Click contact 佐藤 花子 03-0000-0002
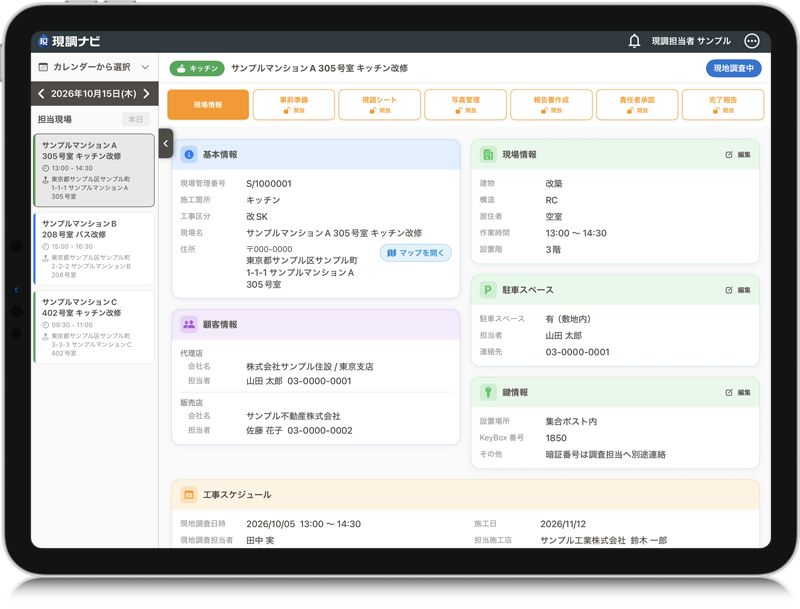Screen dimensions: 800x609 pos(299,430)
